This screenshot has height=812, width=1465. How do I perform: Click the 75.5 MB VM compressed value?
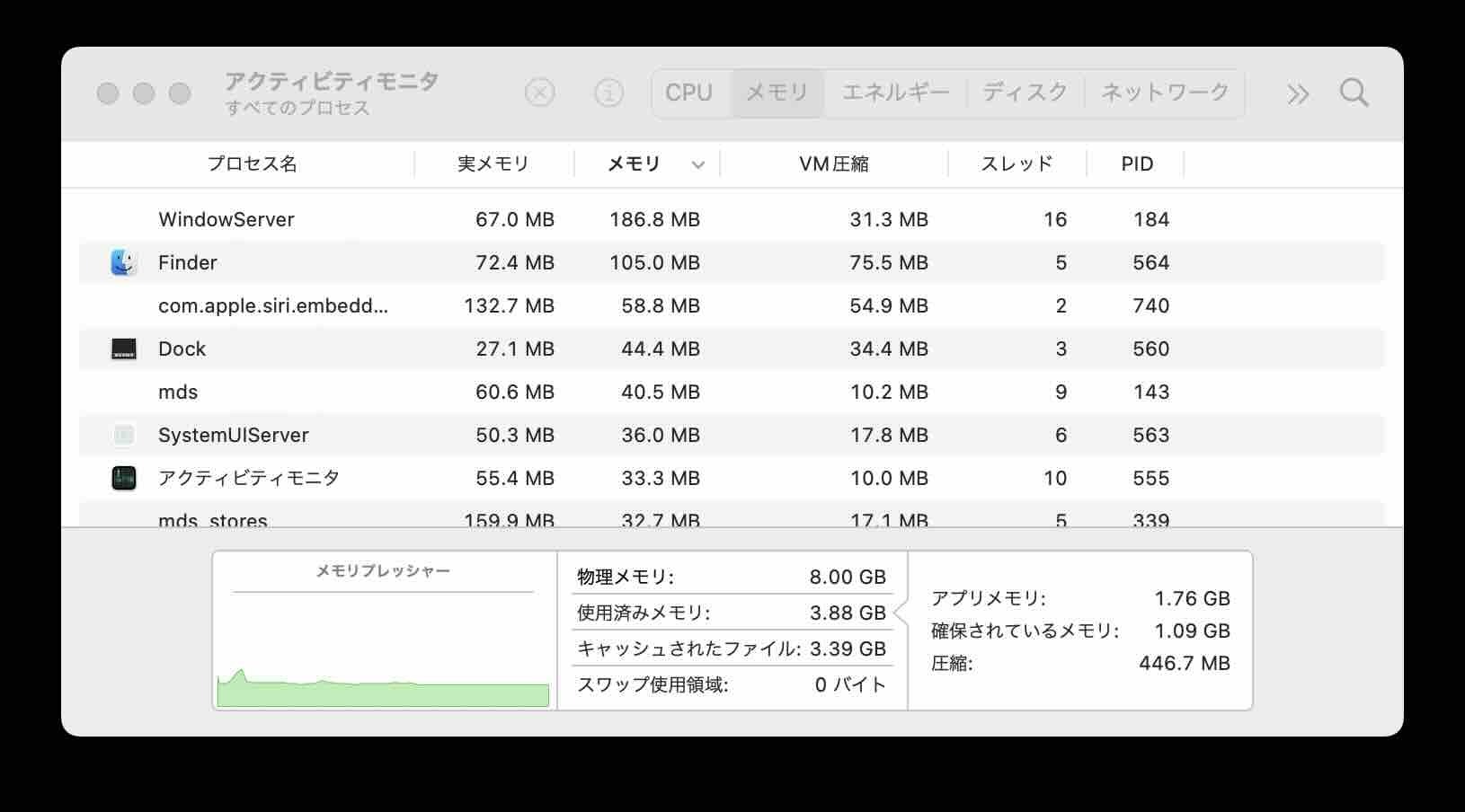pyautogui.click(x=889, y=262)
